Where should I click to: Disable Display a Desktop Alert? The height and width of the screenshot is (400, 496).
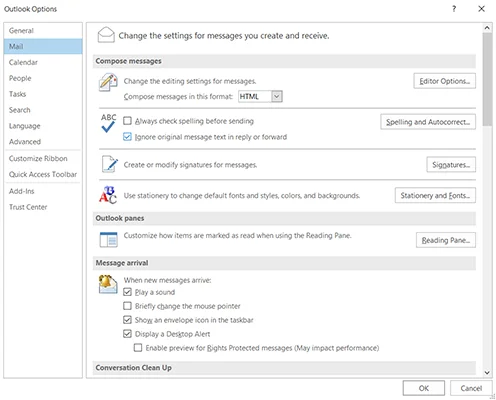click(x=127, y=334)
